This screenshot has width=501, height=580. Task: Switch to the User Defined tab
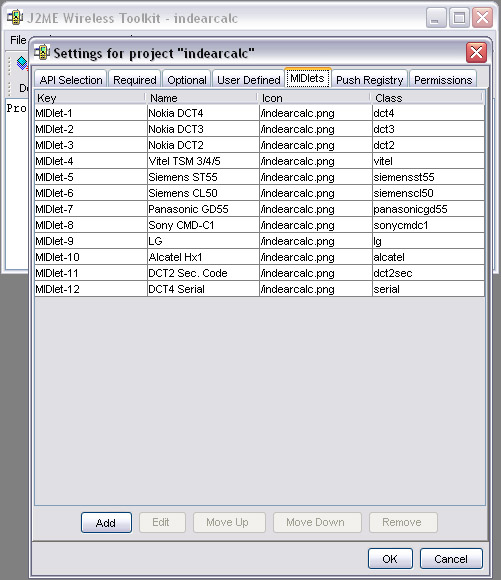(x=249, y=80)
